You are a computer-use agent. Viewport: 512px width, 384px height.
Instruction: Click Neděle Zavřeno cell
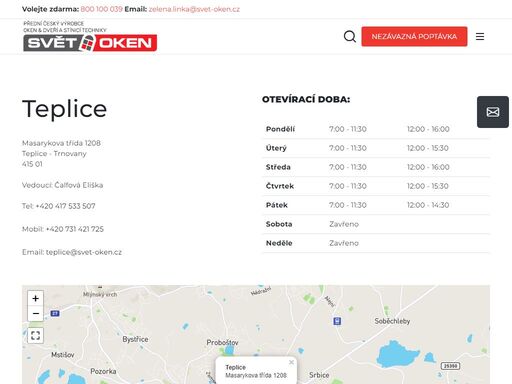pyautogui.click(x=344, y=243)
